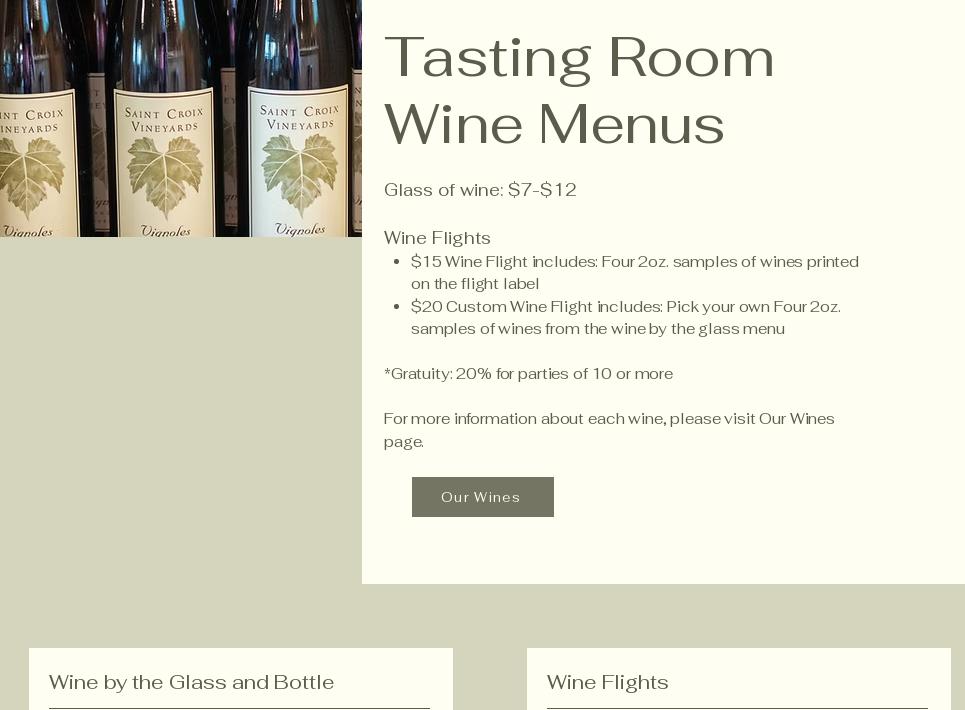Select the $15 Wine Flight bullet item

point(635,272)
